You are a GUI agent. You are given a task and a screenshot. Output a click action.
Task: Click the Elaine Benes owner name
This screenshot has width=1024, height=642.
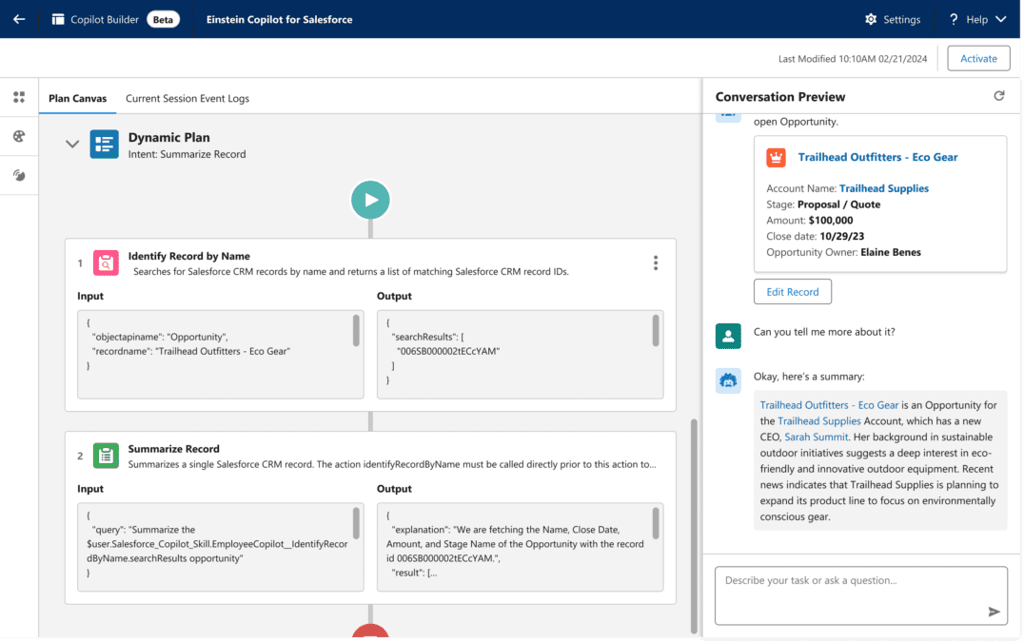pos(890,252)
